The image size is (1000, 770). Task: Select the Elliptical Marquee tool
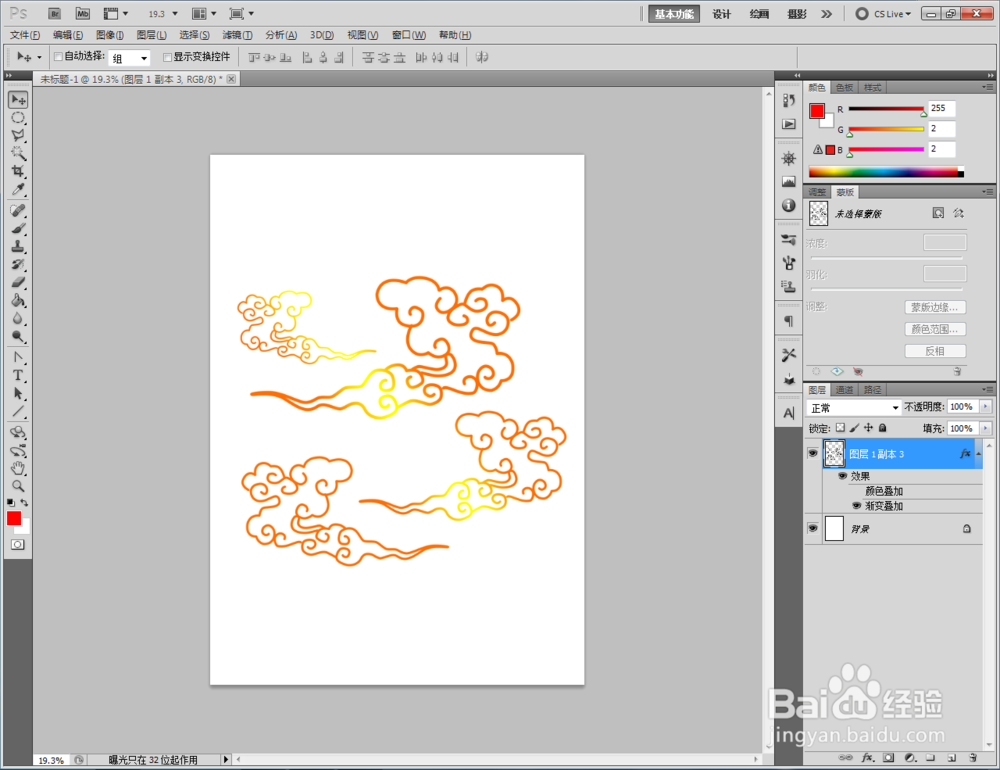18,118
